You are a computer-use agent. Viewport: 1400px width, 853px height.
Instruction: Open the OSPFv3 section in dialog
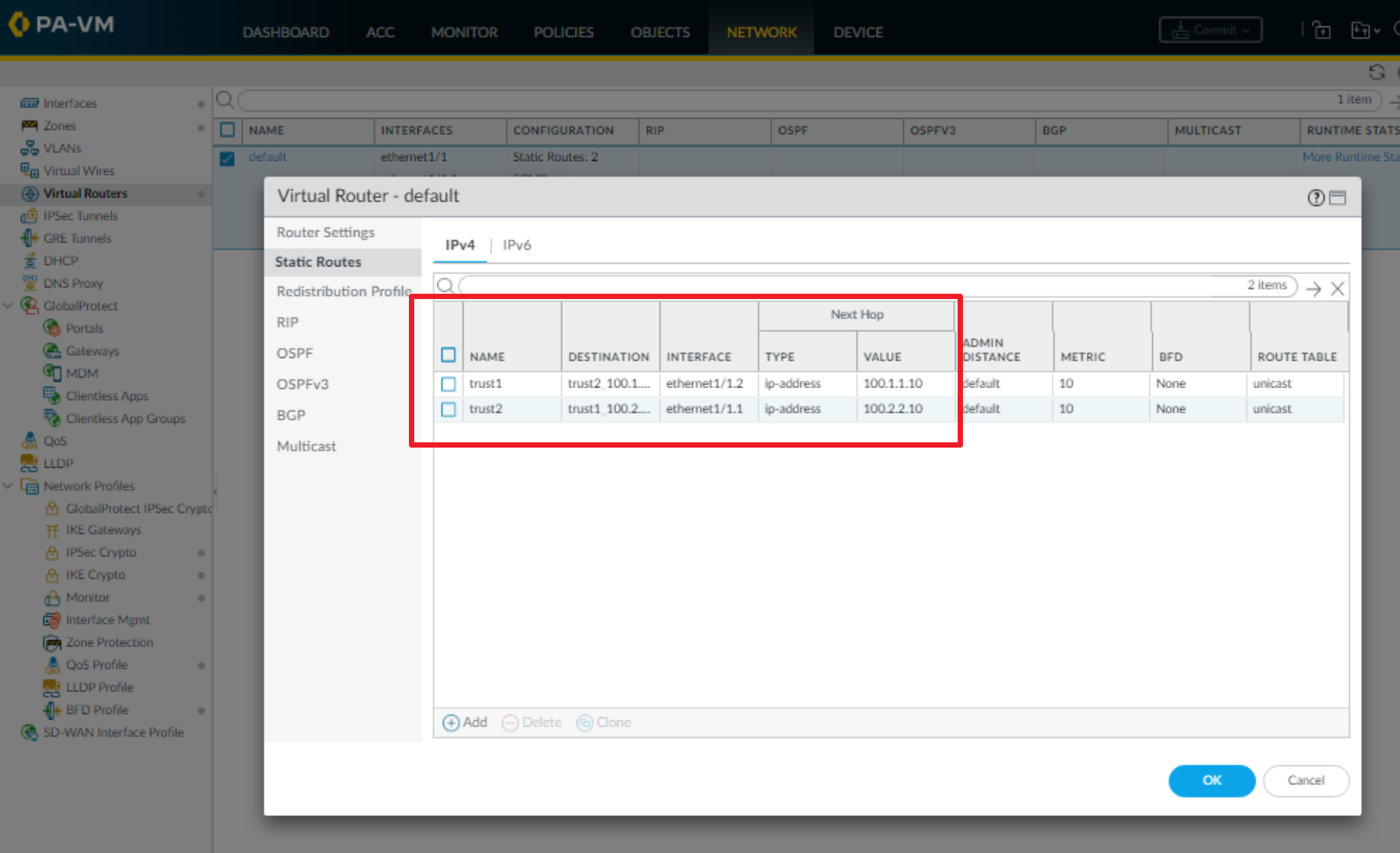click(x=303, y=384)
